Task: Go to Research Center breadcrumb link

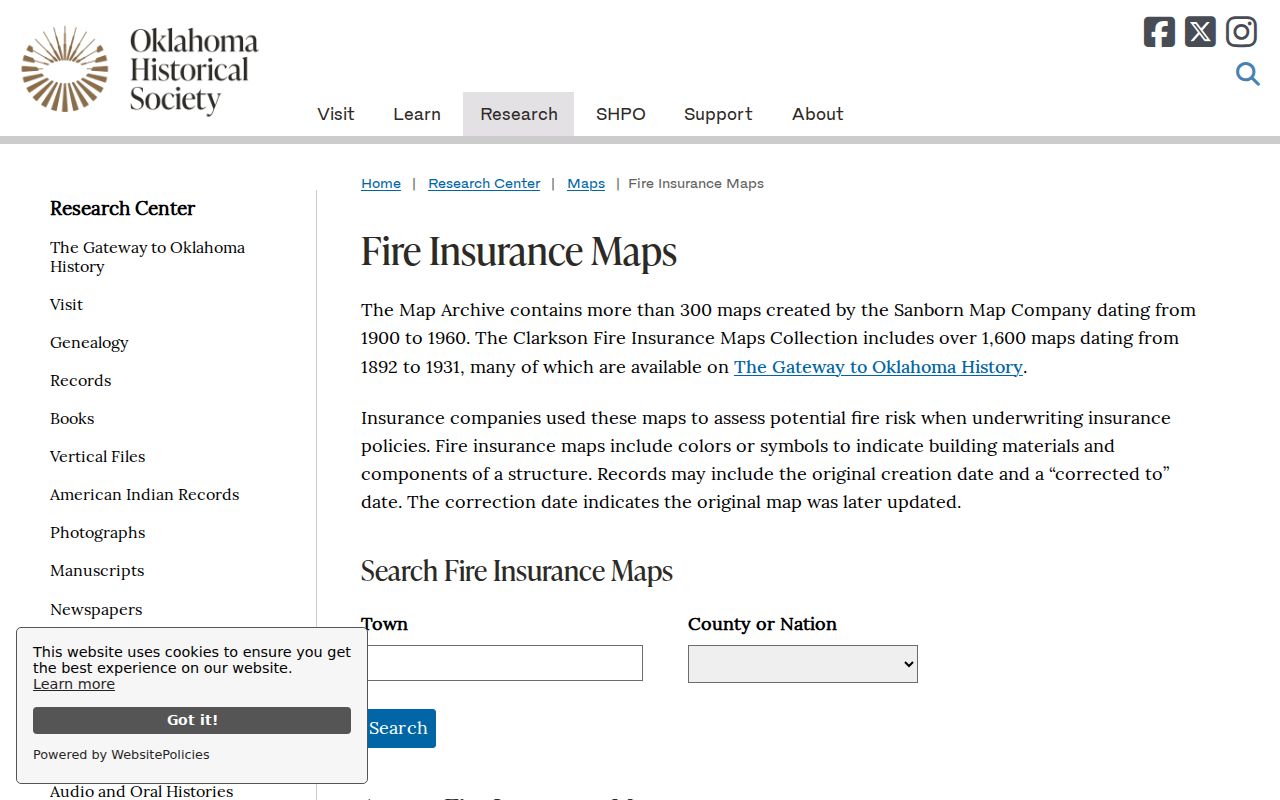Action: pos(484,184)
